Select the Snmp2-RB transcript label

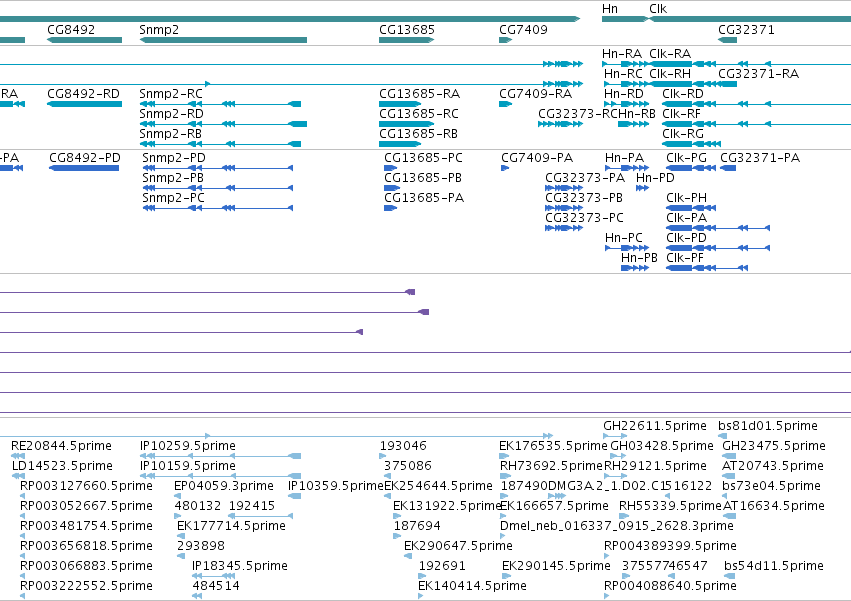point(170,134)
